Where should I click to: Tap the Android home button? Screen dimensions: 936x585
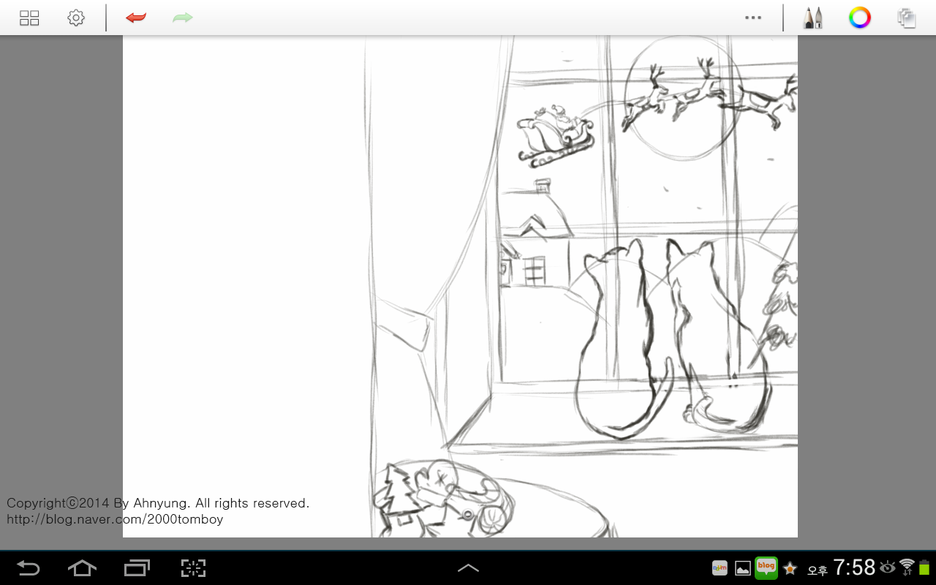click(82, 568)
